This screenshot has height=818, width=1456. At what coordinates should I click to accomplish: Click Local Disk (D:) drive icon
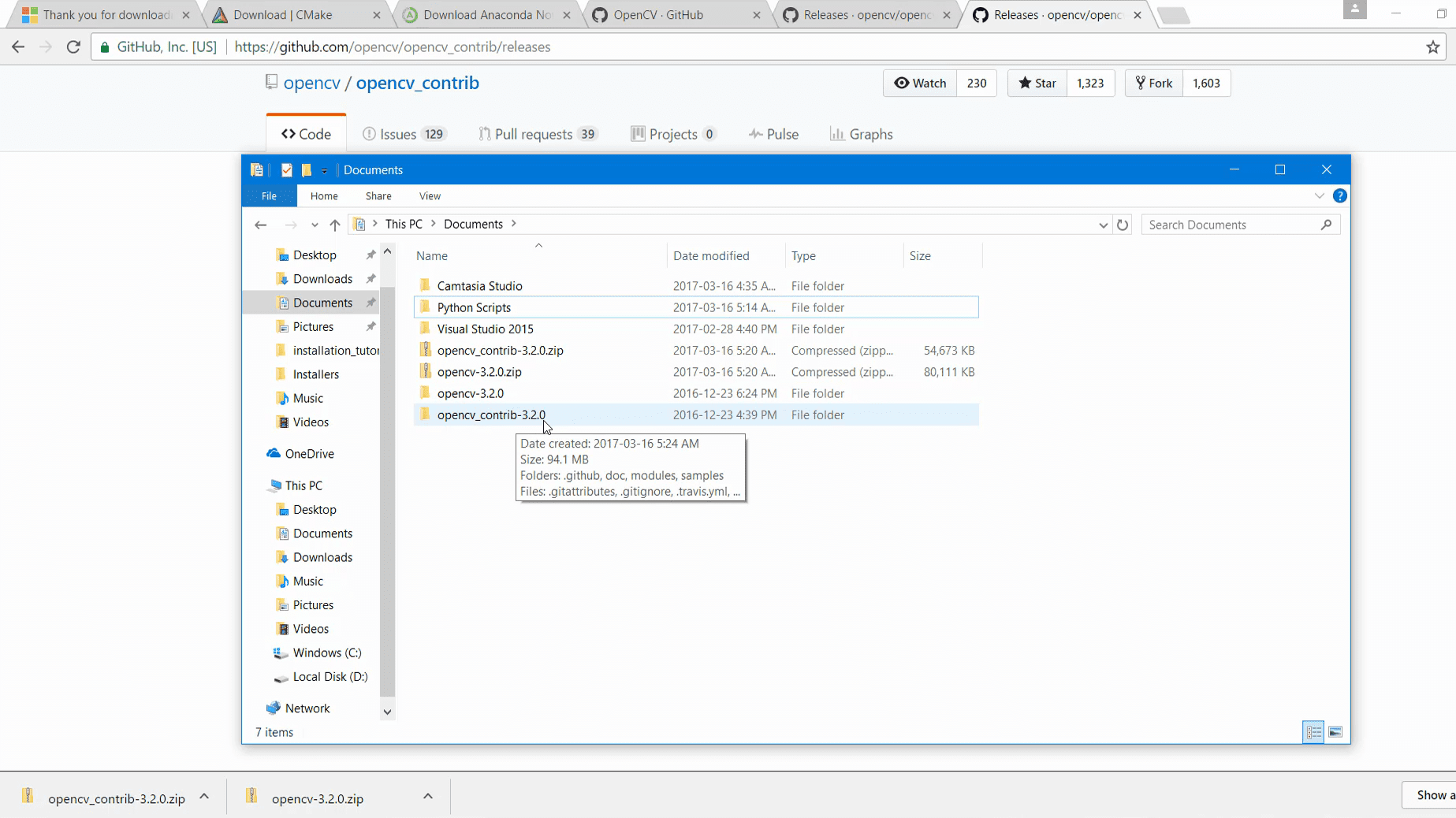pyautogui.click(x=280, y=677)
